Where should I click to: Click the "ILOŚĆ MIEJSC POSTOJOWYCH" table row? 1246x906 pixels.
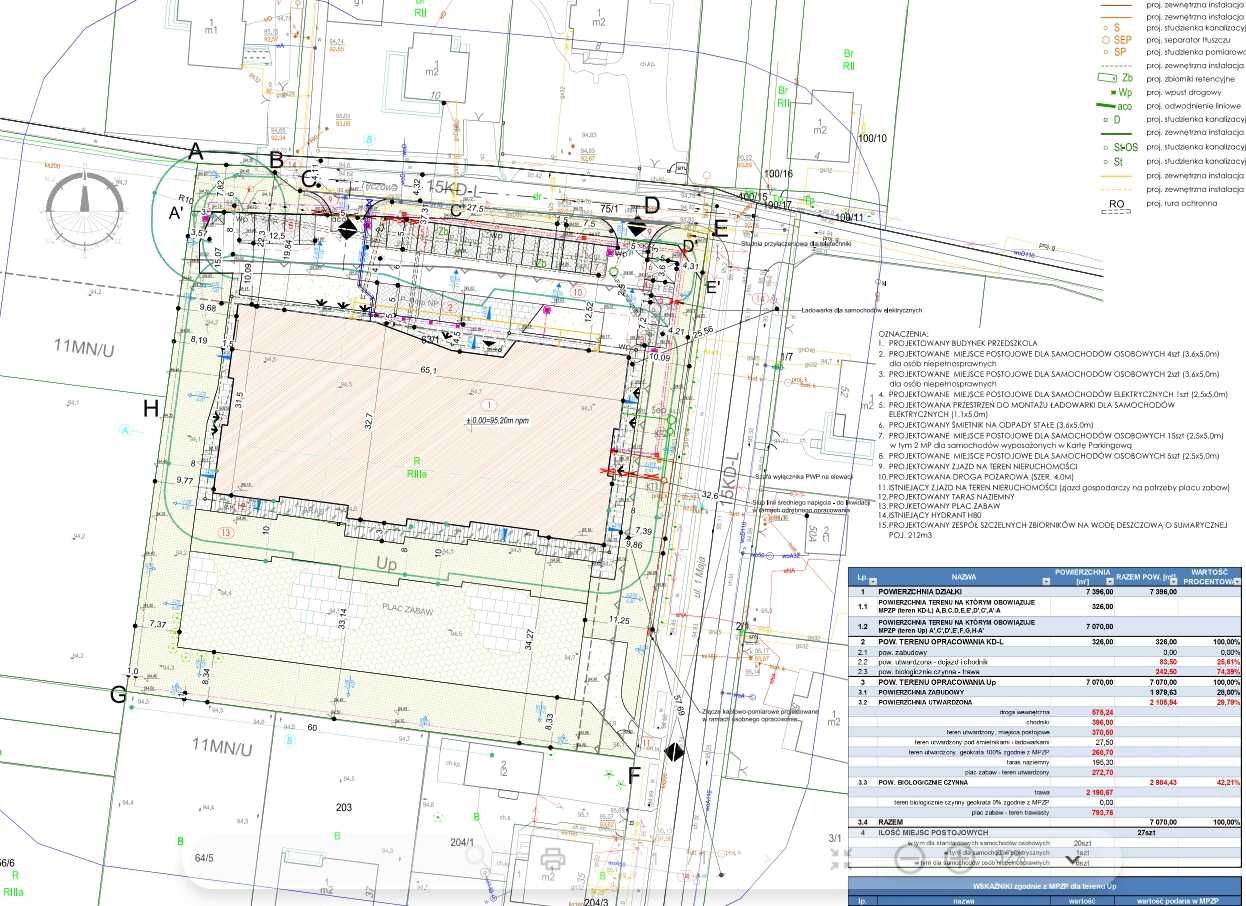pyautogui.click(x=1046, y=832)
